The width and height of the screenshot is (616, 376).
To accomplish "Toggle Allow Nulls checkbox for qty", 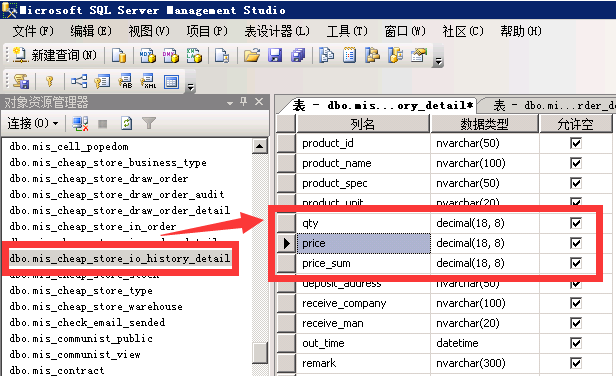I will coord(576,223).
